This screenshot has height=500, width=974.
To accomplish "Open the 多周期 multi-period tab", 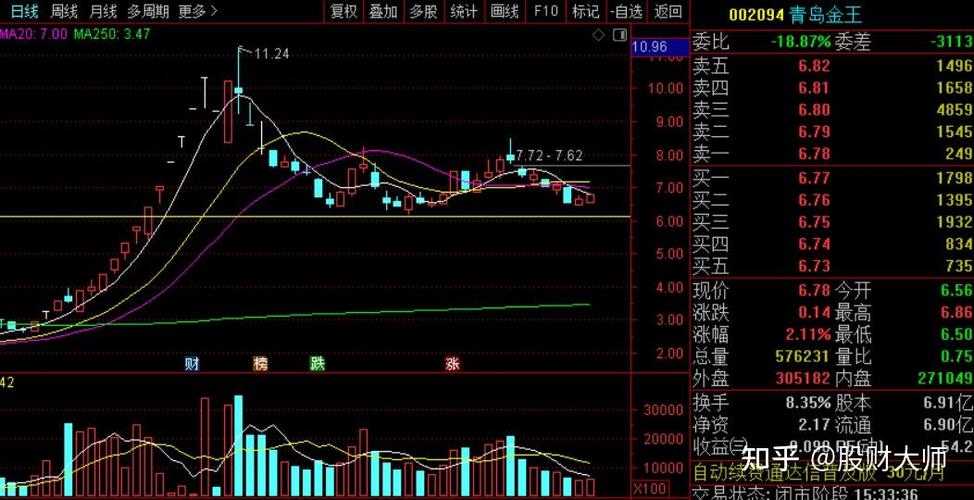I will click(x=148, y=11).
